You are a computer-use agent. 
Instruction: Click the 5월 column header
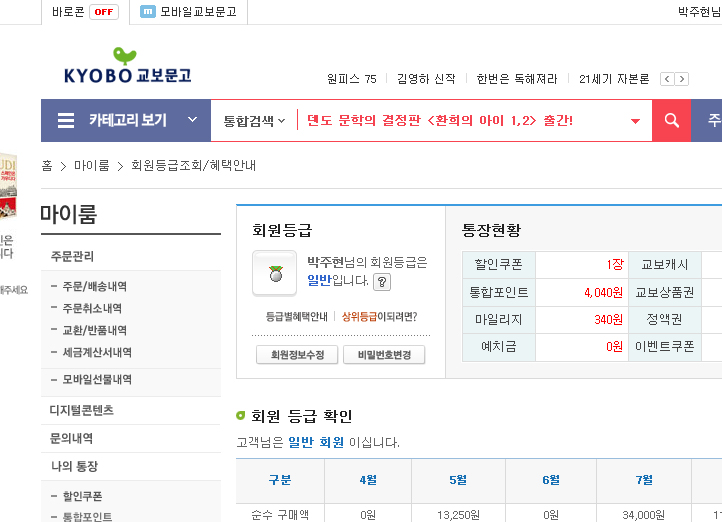458,480
